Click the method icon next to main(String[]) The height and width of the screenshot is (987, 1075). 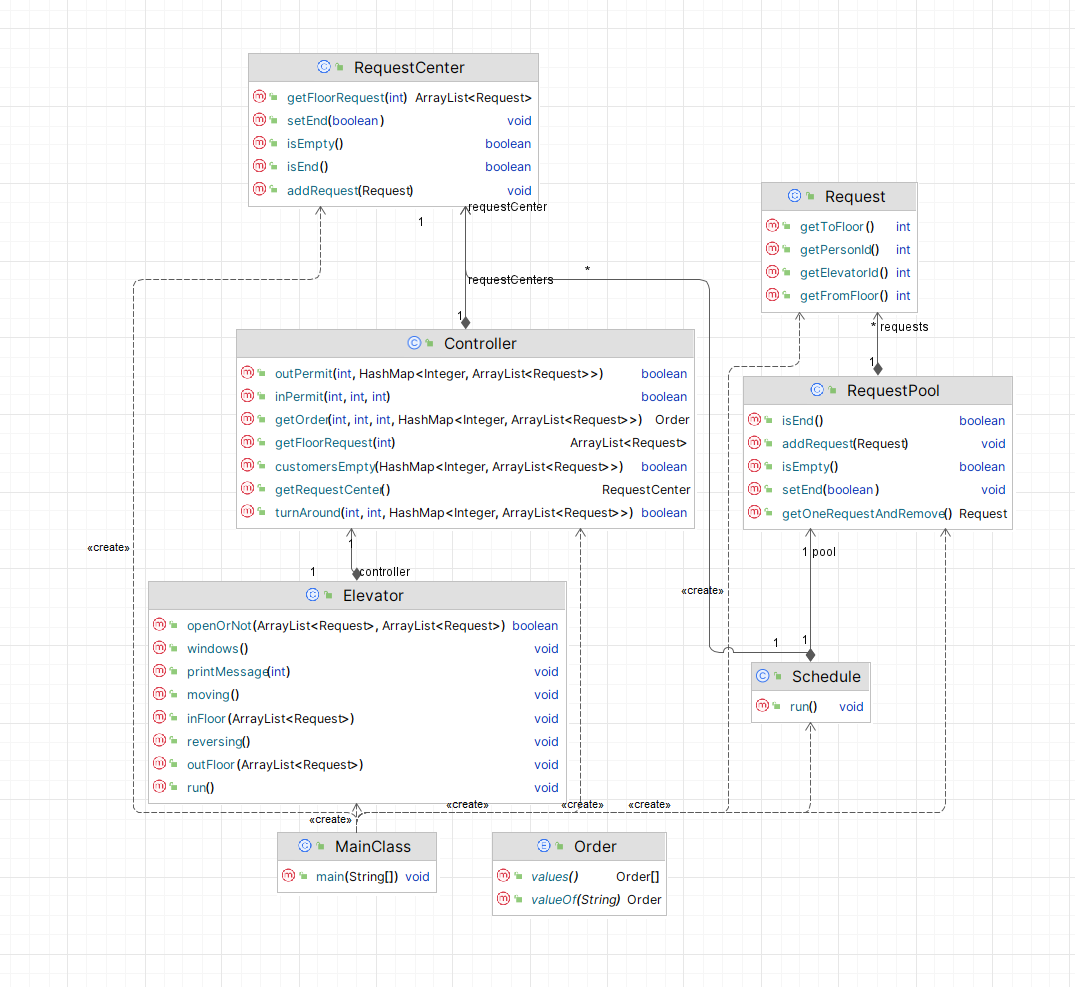pos(288,875)
